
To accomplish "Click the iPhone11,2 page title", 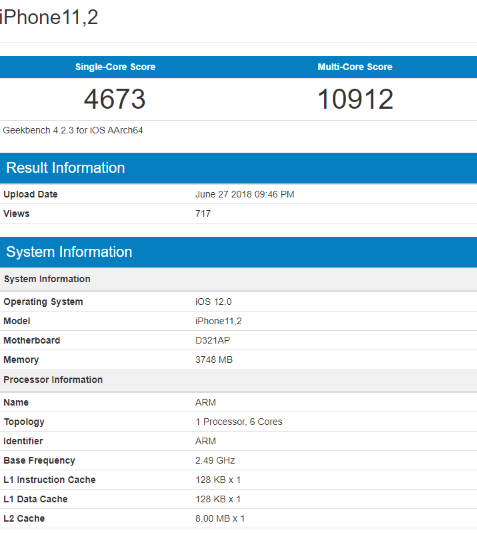I will coord(49,17).
